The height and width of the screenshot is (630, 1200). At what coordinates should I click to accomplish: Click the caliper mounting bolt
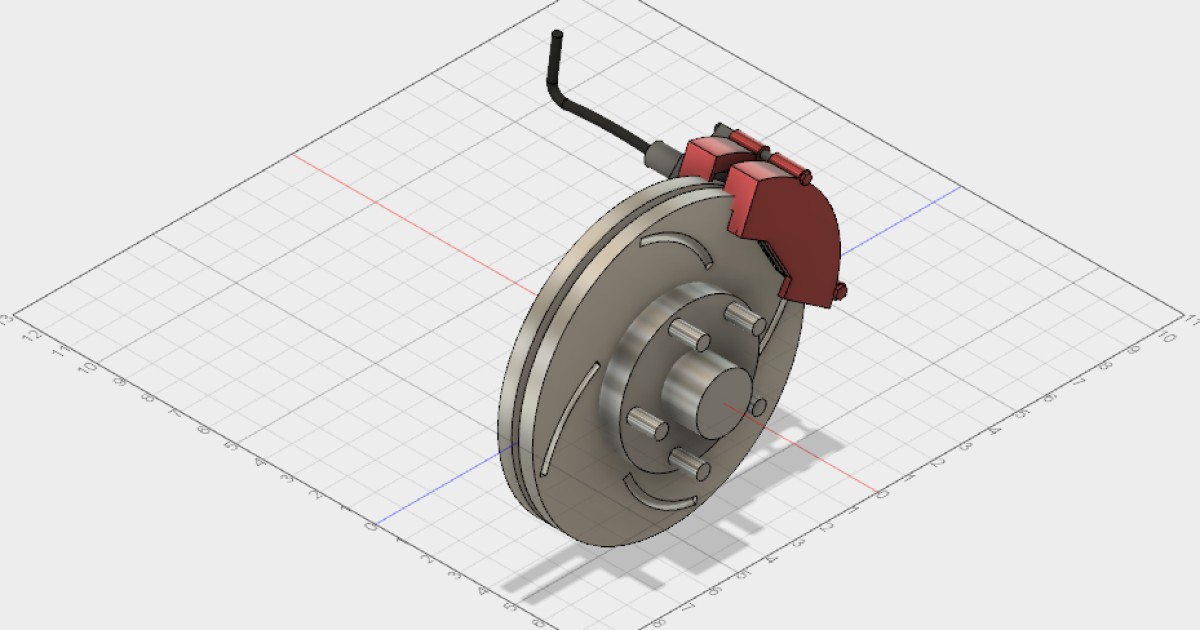click(805, 177)
